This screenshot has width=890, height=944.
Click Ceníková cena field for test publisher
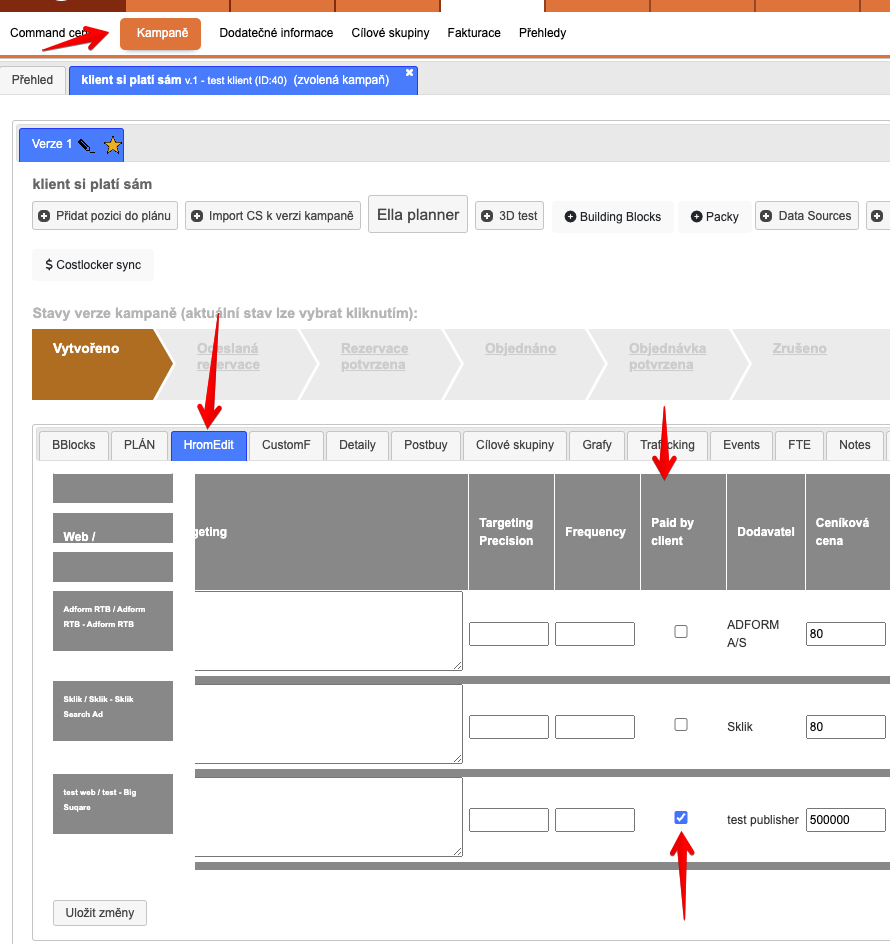845,820
